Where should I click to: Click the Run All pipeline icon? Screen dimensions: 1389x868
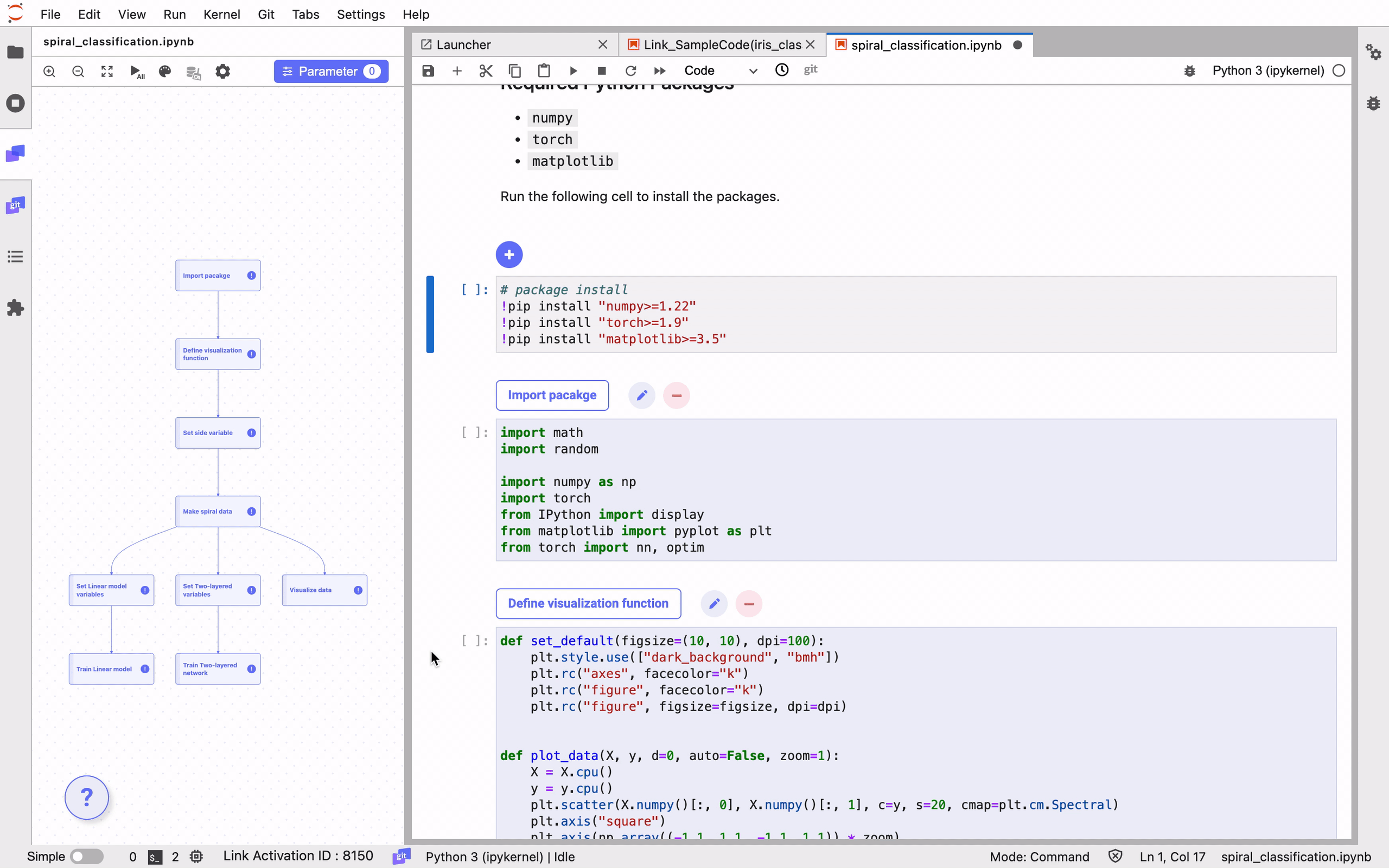[137, 72]
